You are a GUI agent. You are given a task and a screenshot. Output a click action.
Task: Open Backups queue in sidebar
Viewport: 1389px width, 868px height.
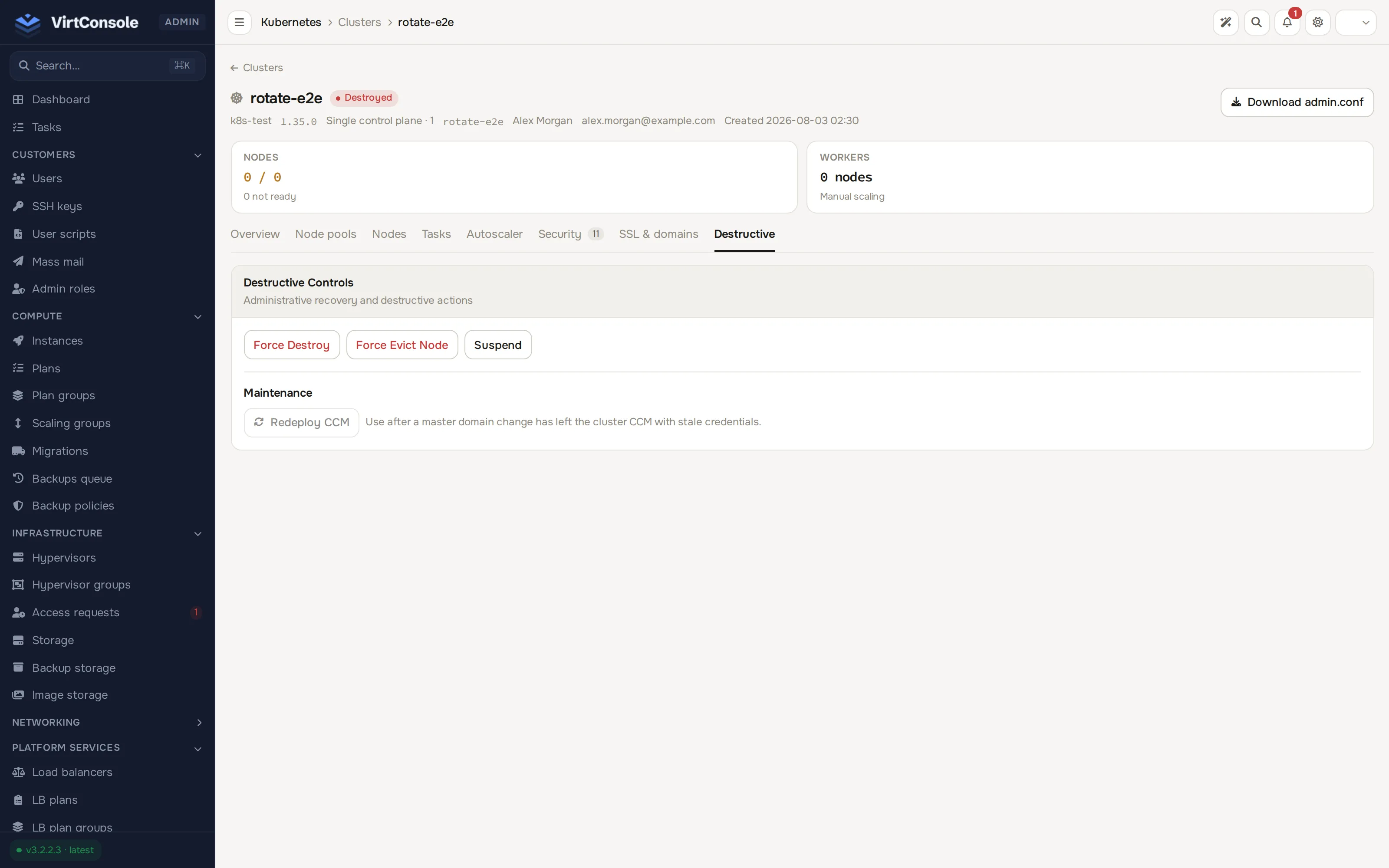tap(107, 479)
